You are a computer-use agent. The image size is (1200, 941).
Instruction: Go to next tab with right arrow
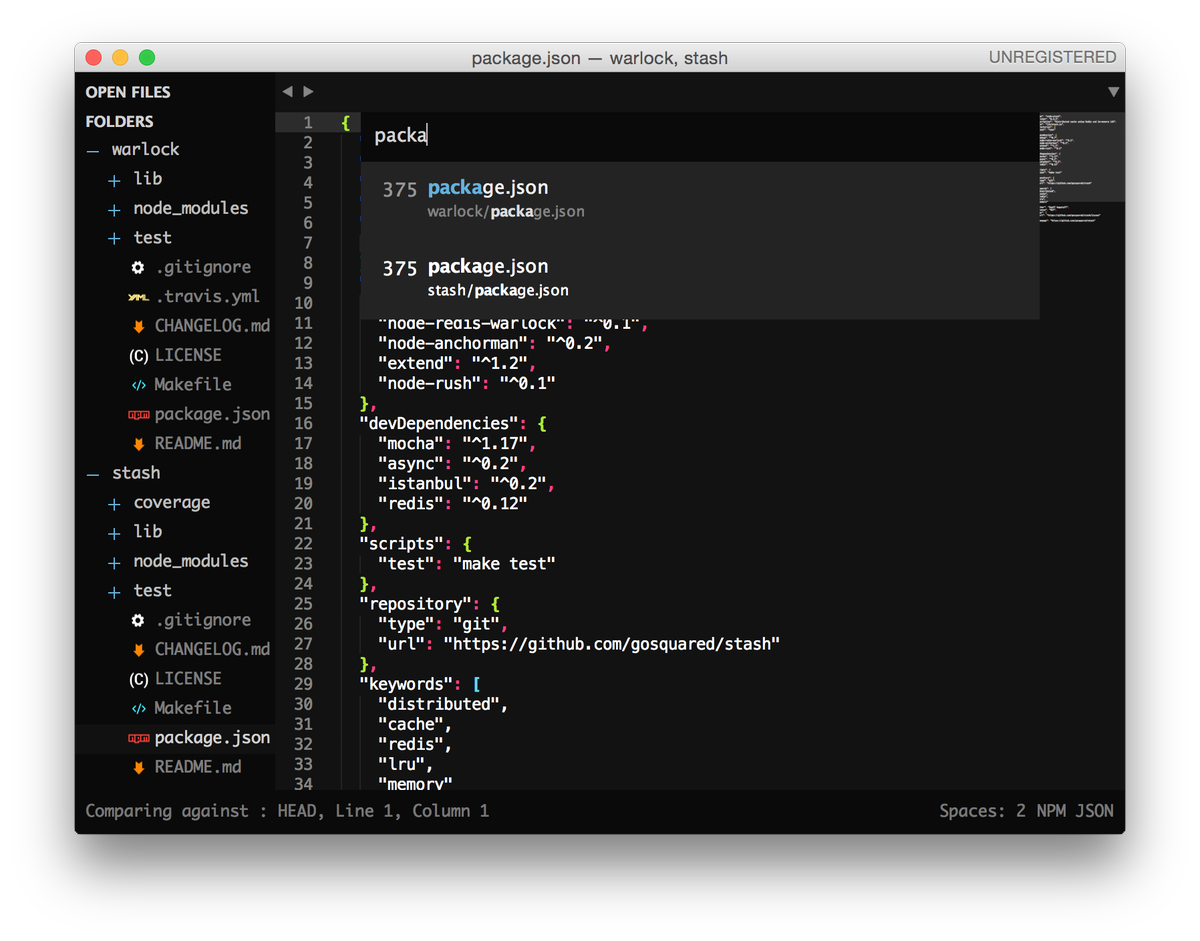(x=308, y=91)
